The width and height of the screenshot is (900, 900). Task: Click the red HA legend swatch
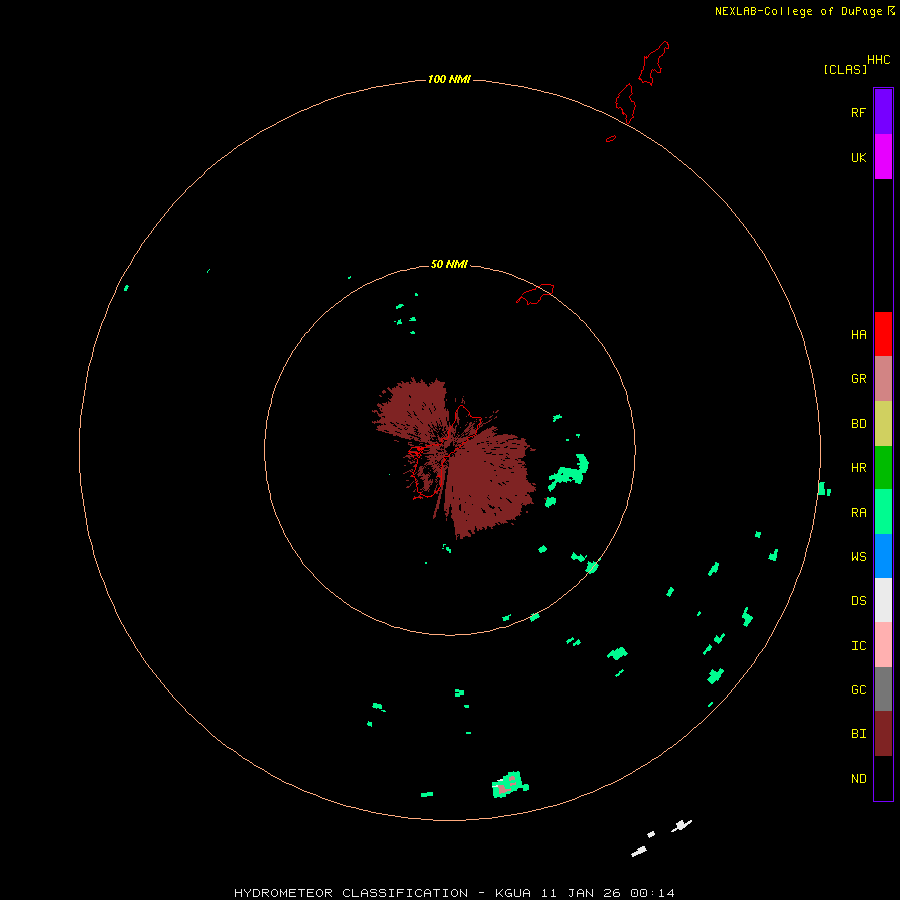point(883,334)
